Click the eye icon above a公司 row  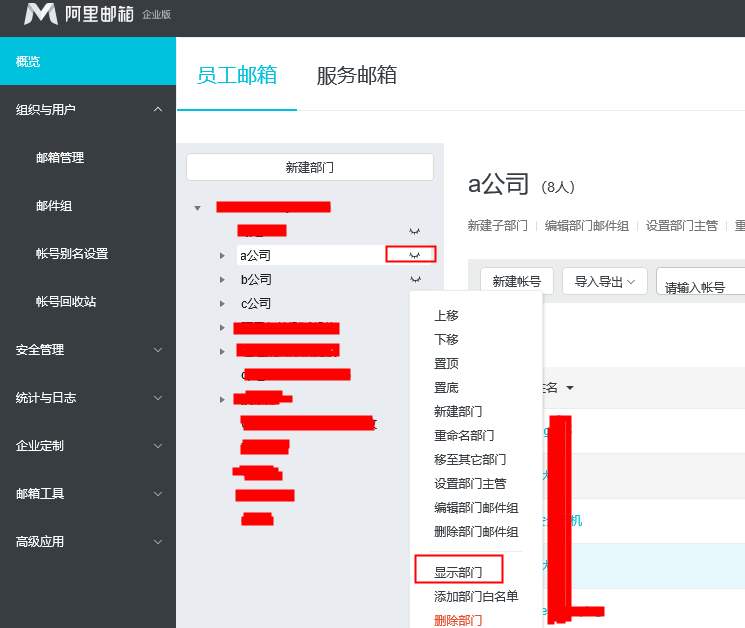(x=415, y=230)
